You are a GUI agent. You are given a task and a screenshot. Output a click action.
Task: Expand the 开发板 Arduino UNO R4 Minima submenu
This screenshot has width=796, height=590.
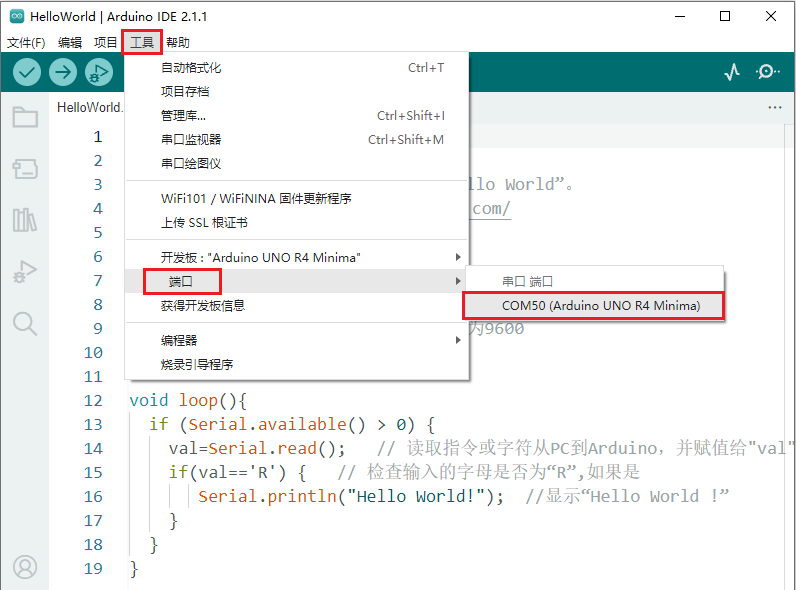pyautogui.click(x=296, y=257)
